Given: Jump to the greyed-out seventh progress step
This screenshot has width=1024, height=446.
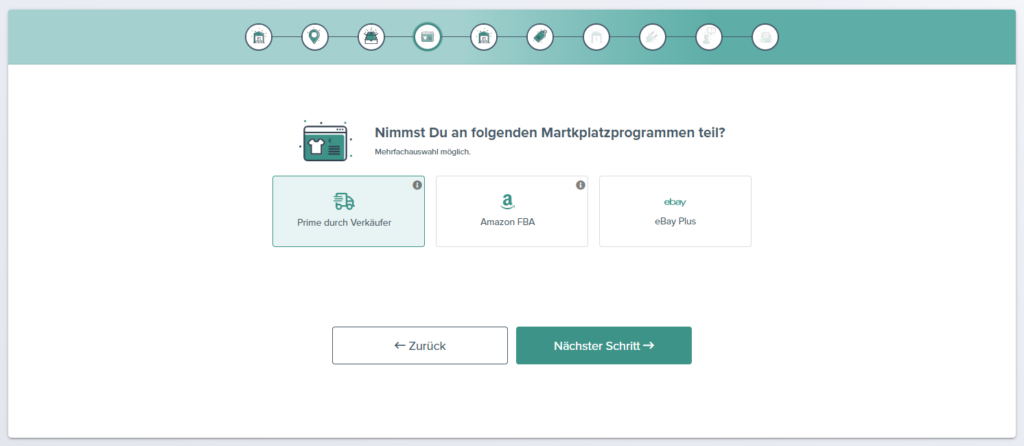Looking at the screenshot, I should (596, 37).
